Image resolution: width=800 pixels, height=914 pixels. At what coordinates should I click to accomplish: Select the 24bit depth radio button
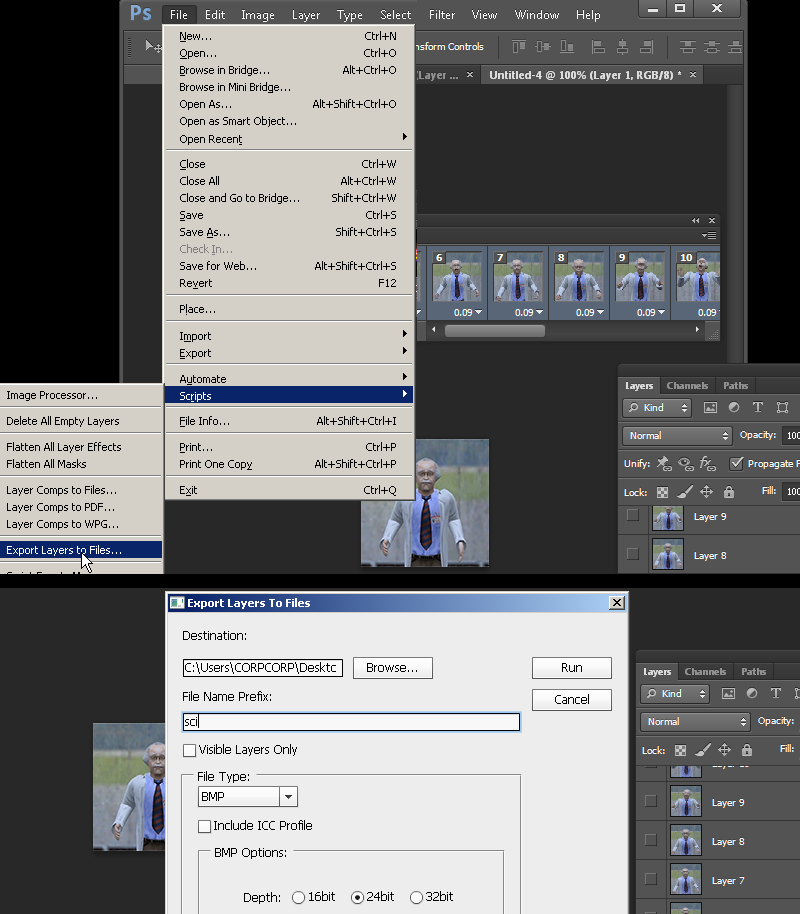pos(357,898)
